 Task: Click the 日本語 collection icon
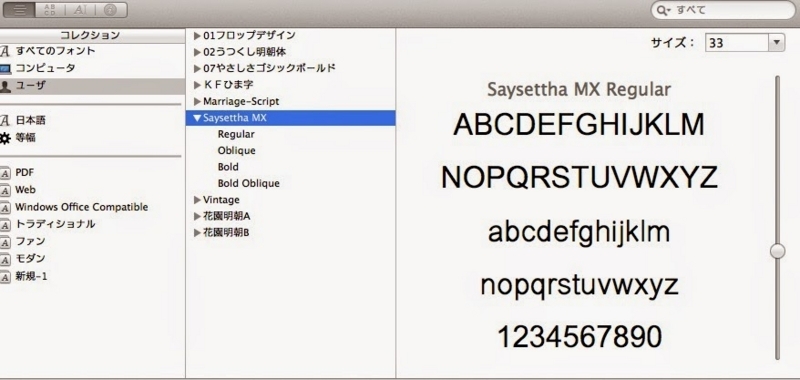(x=5, y=121)
